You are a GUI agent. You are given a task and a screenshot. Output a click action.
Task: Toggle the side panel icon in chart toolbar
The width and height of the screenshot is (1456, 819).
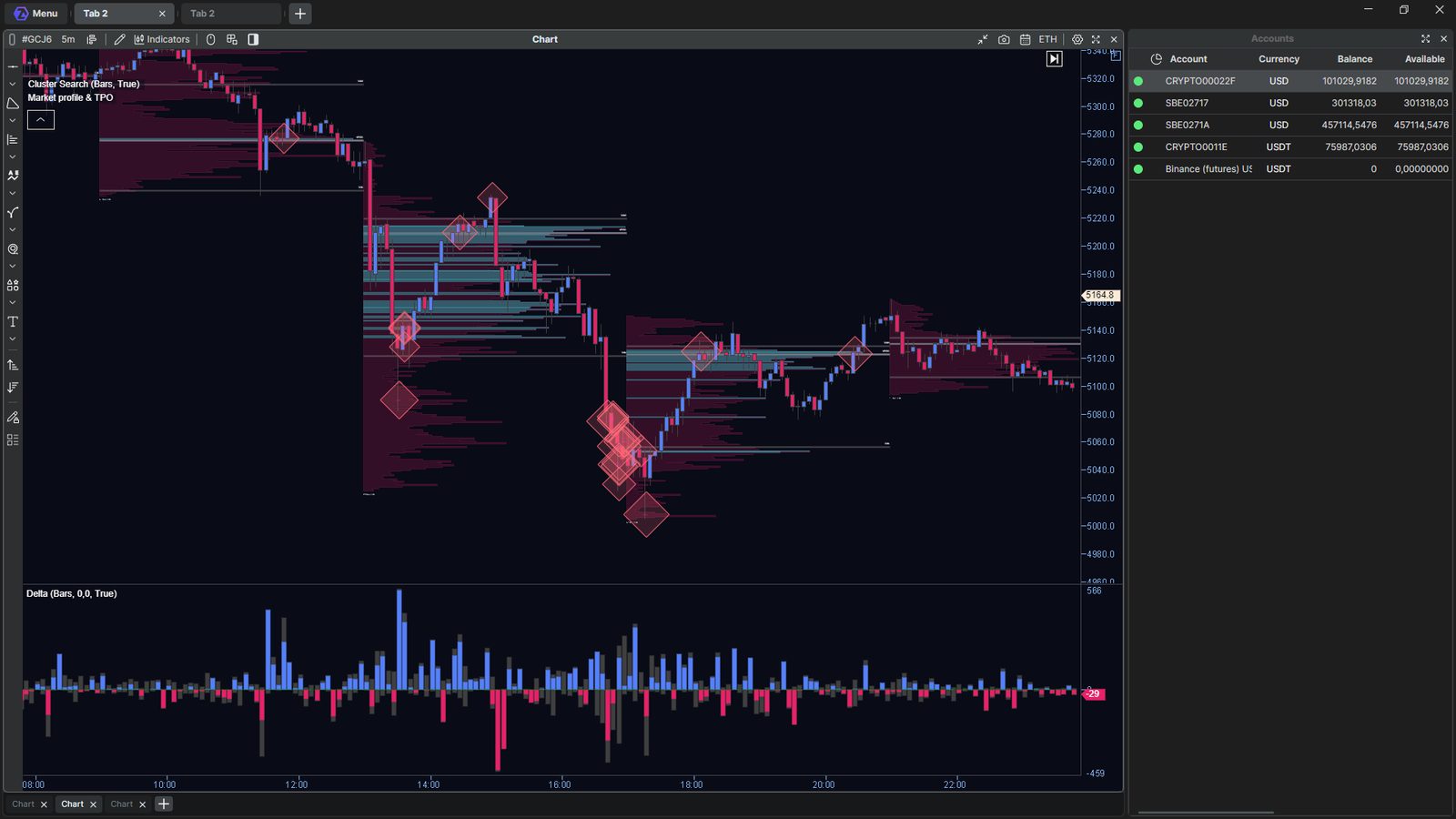tap(253, 39)
